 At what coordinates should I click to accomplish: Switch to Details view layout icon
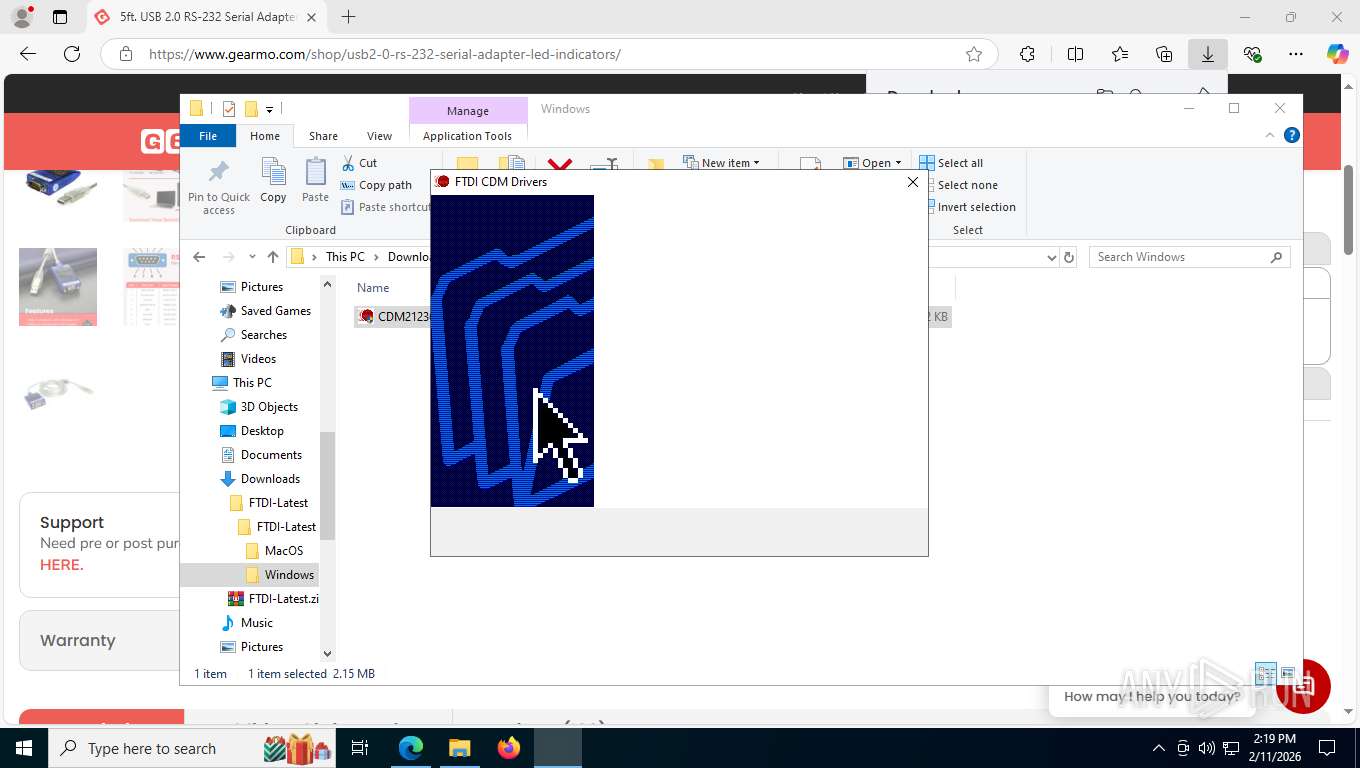[x=1265, y=674]
